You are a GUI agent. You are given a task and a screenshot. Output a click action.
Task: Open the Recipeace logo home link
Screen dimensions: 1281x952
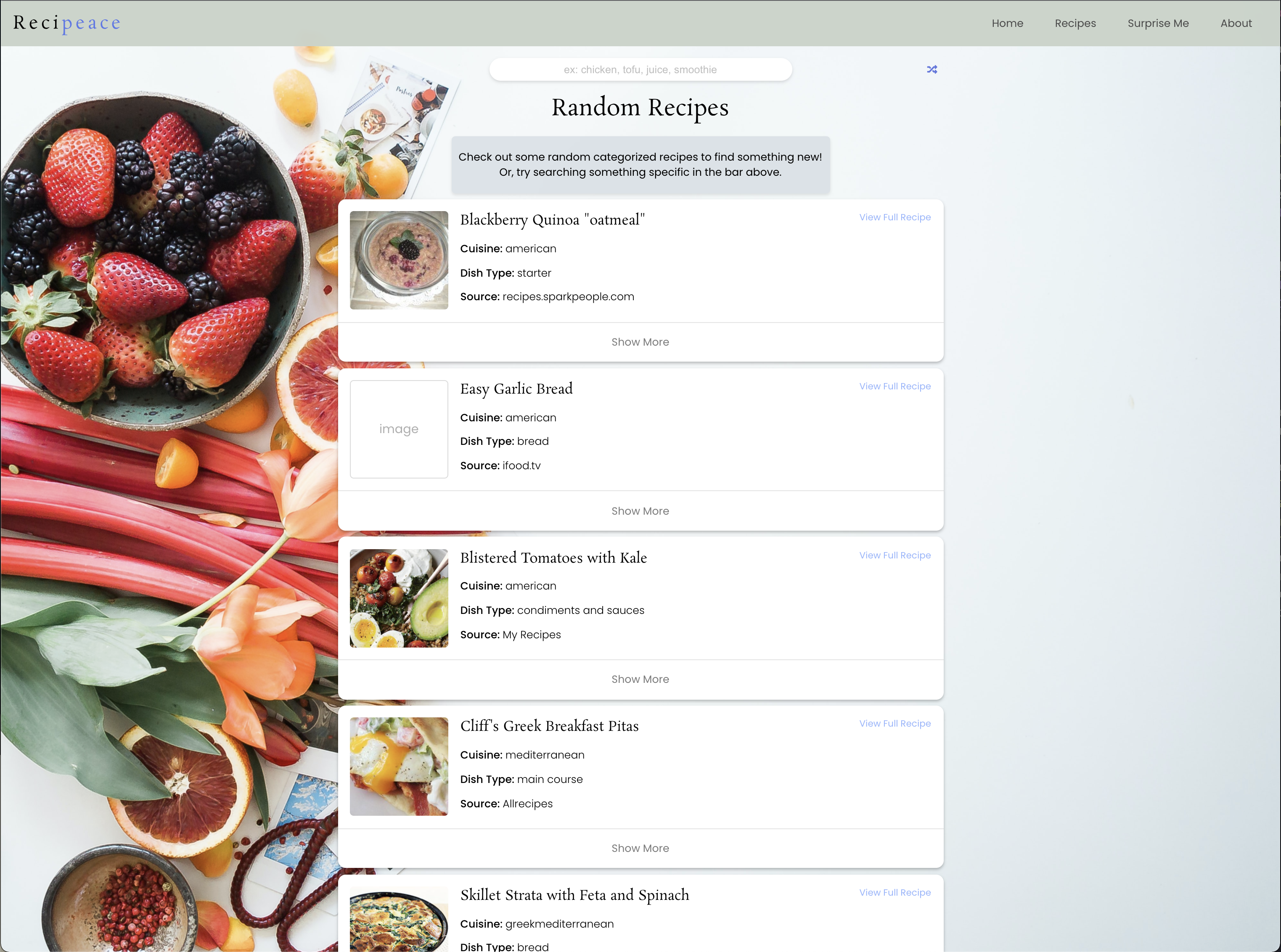(x=67, y=23)
